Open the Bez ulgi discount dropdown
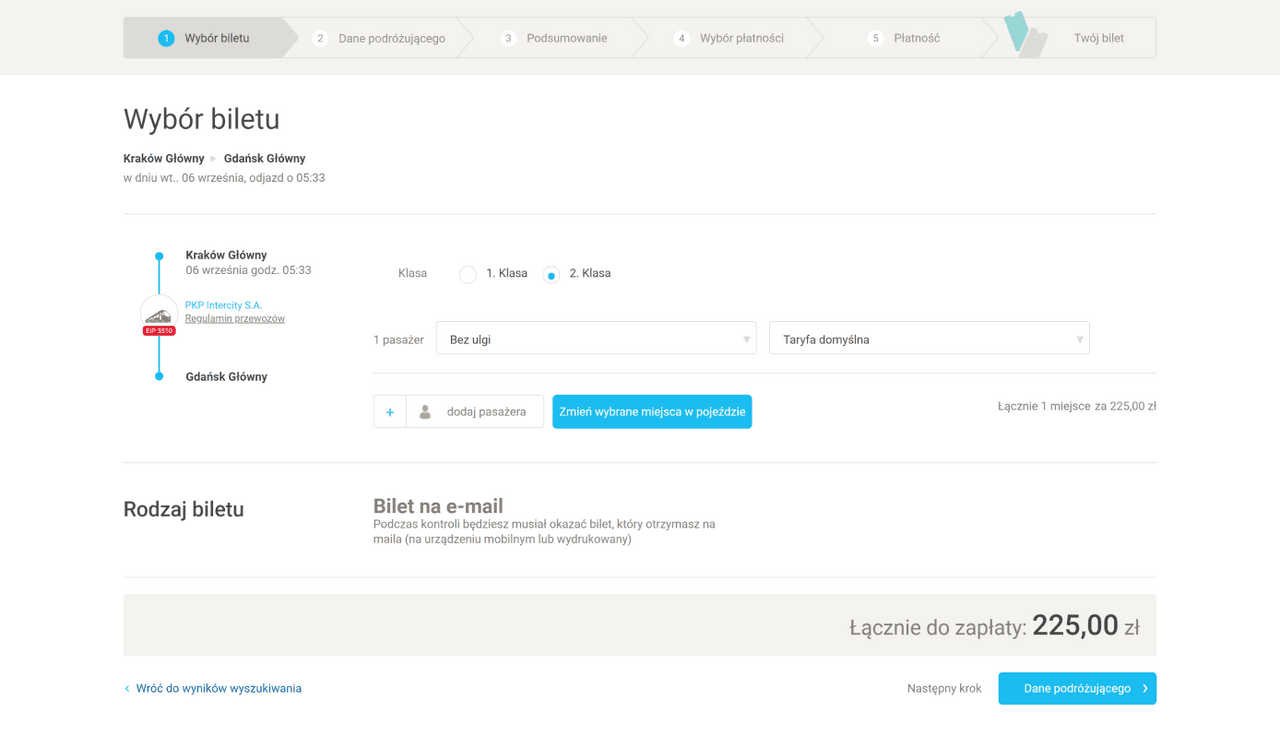 click(596, 338)
